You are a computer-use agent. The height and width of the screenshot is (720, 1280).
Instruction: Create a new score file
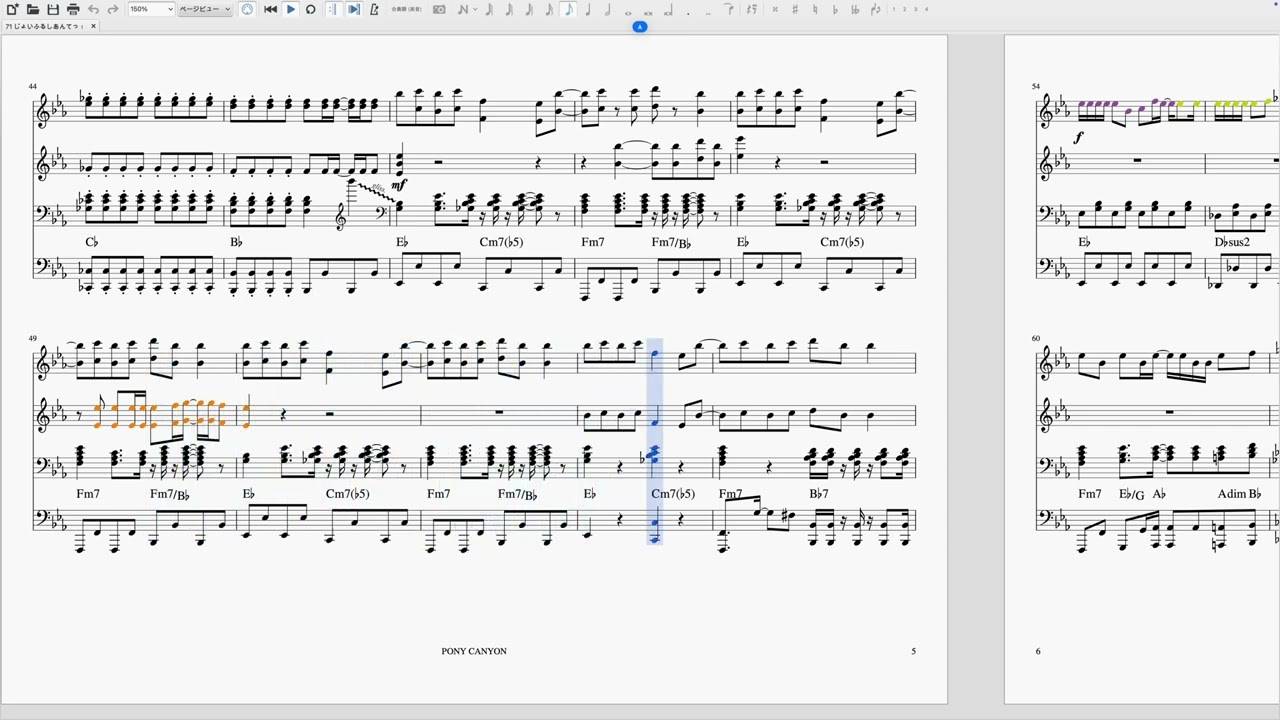[x=12, y=9]
